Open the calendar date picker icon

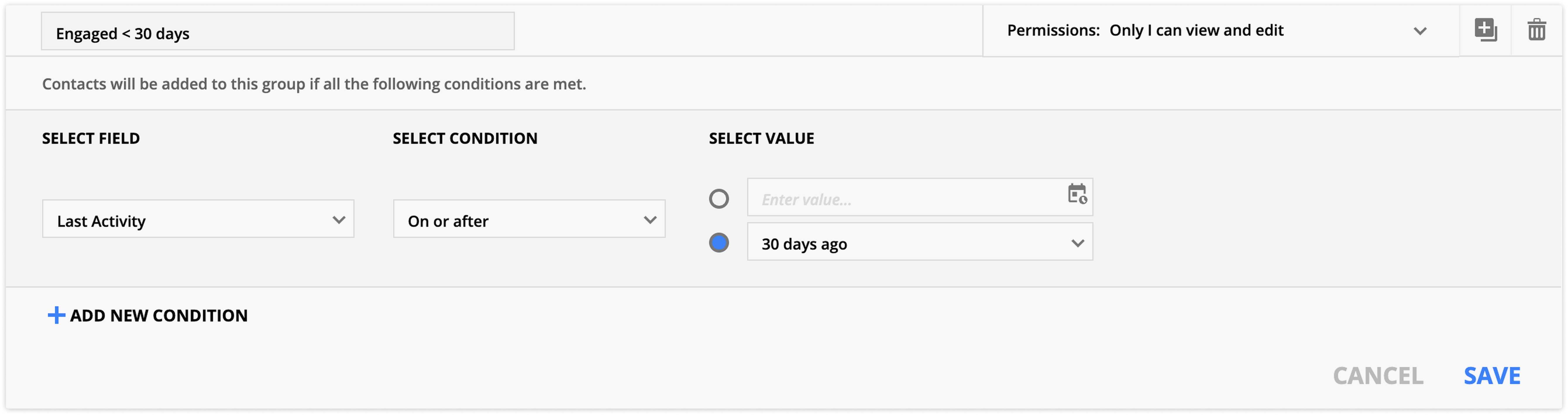click(1077, 194)
